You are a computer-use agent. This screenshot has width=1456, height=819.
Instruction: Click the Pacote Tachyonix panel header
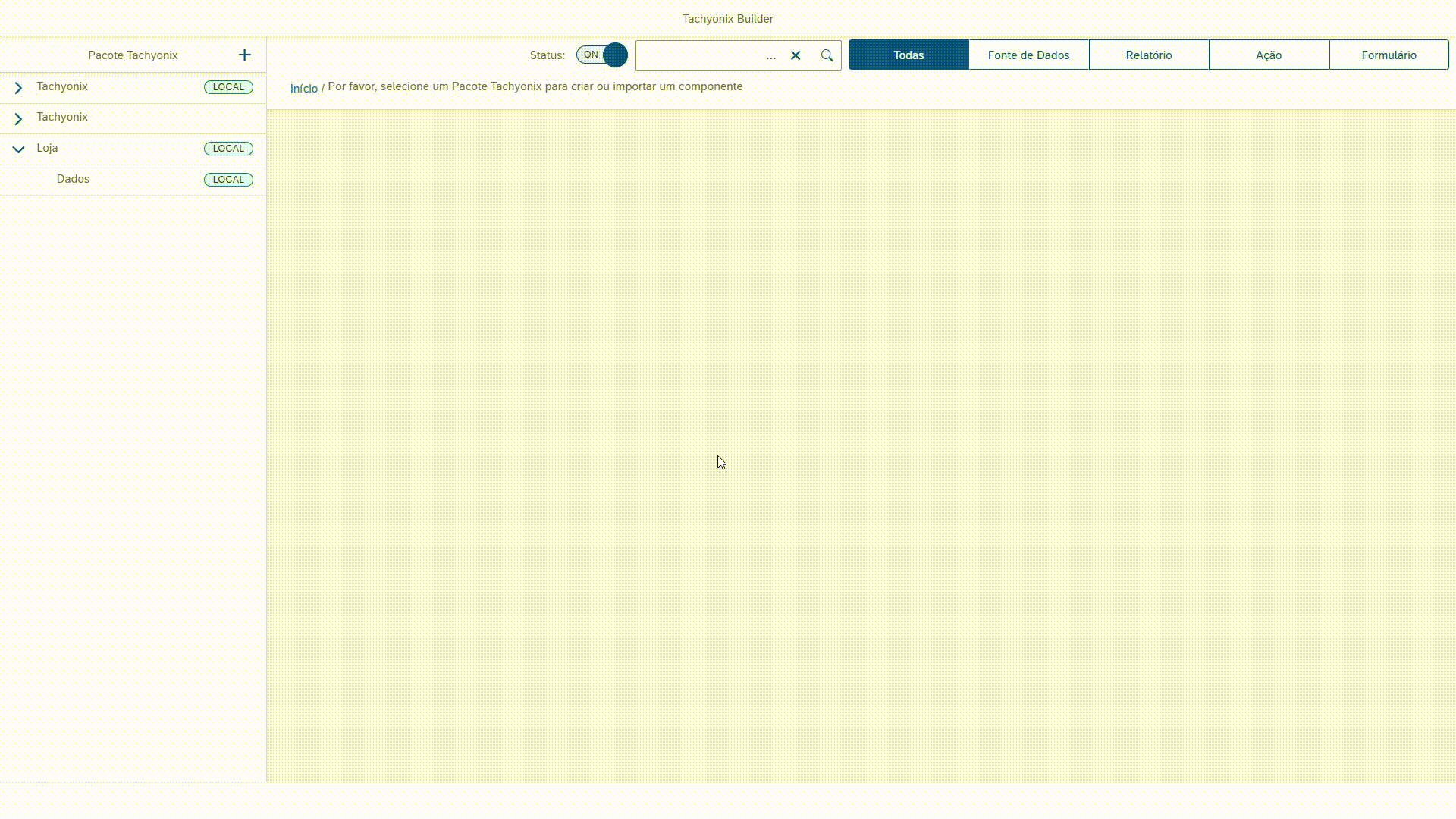click(x=133, y=55)
